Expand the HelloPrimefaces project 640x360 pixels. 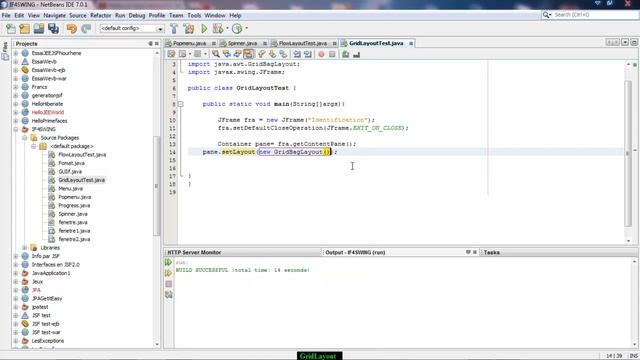pos(16,121)
